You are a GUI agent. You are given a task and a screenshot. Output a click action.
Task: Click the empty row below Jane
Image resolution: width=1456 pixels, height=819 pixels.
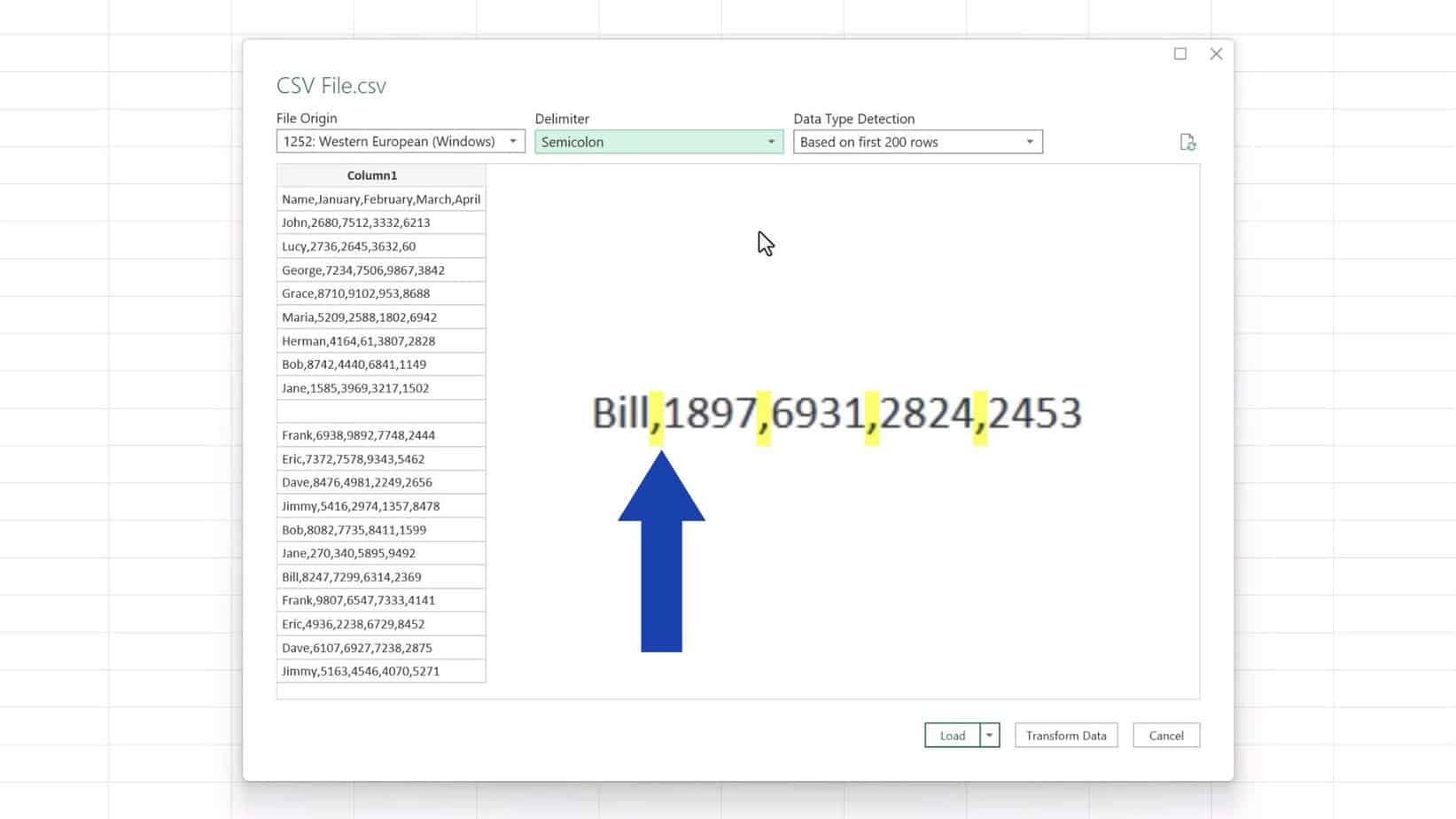coord(381,410)
